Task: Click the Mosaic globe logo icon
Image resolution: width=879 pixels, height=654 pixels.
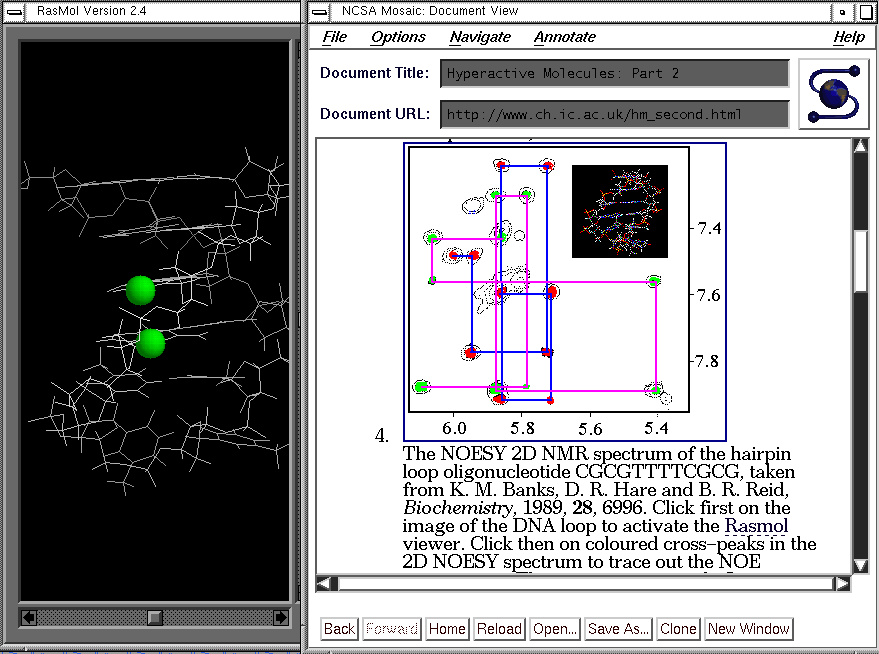Action: (x=835, y=93)
